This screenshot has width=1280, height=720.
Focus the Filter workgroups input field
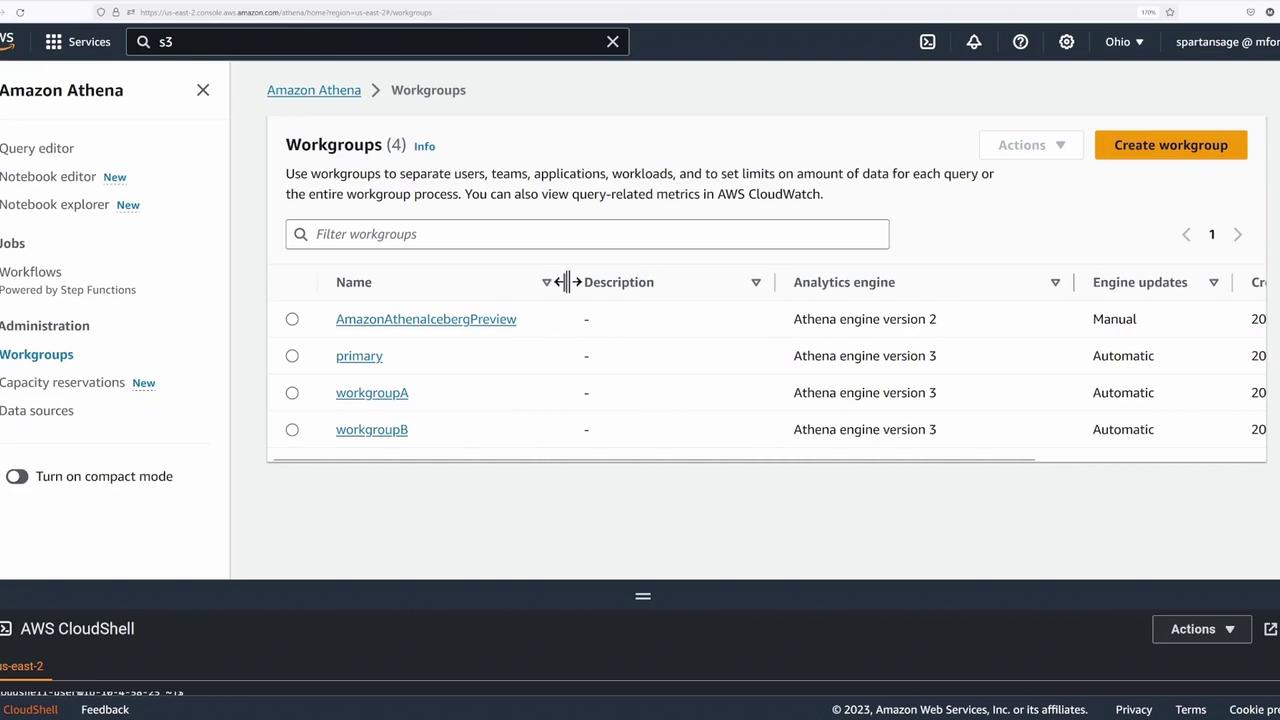click(587, 234)
